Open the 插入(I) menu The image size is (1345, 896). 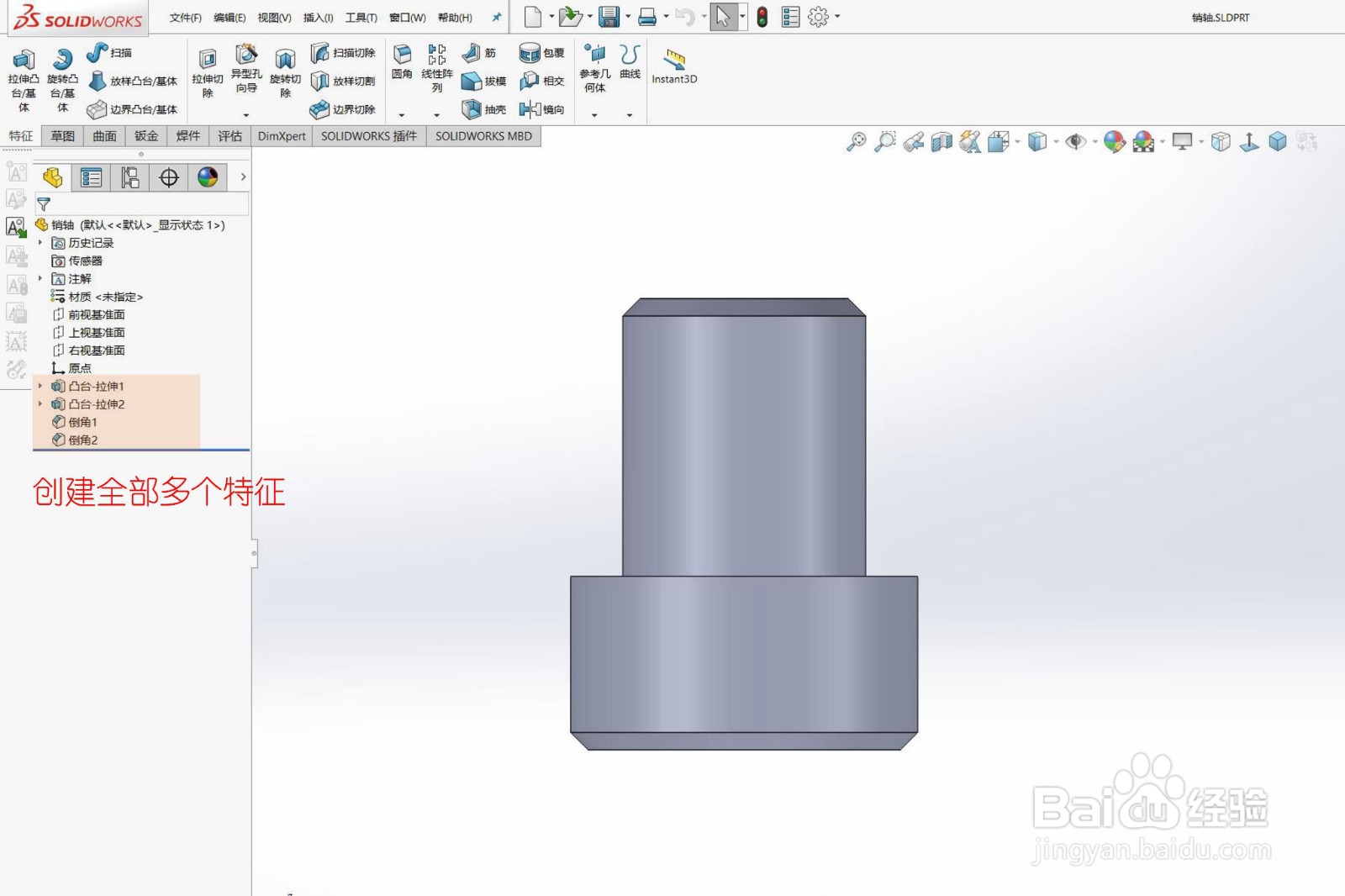coord(318,18)
